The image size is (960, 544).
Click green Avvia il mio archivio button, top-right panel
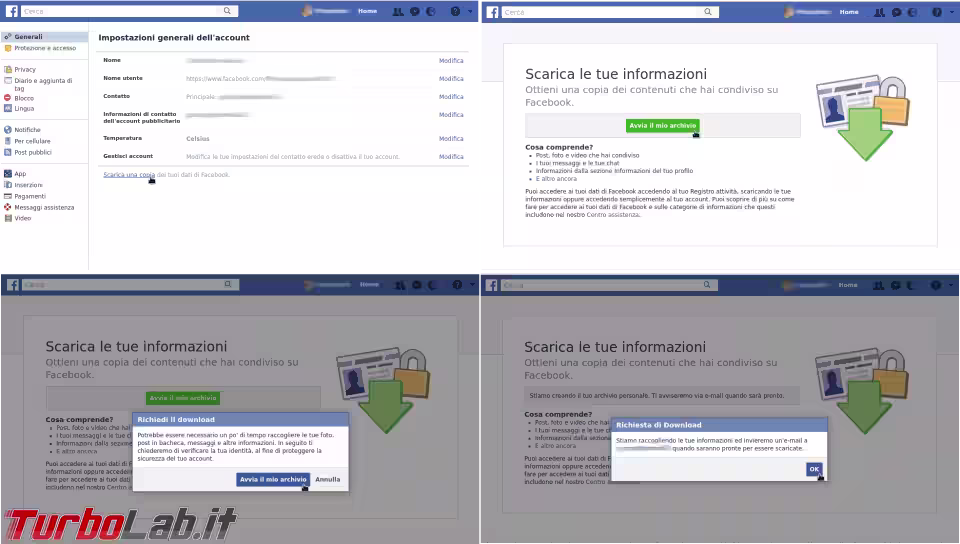(662, 125)
